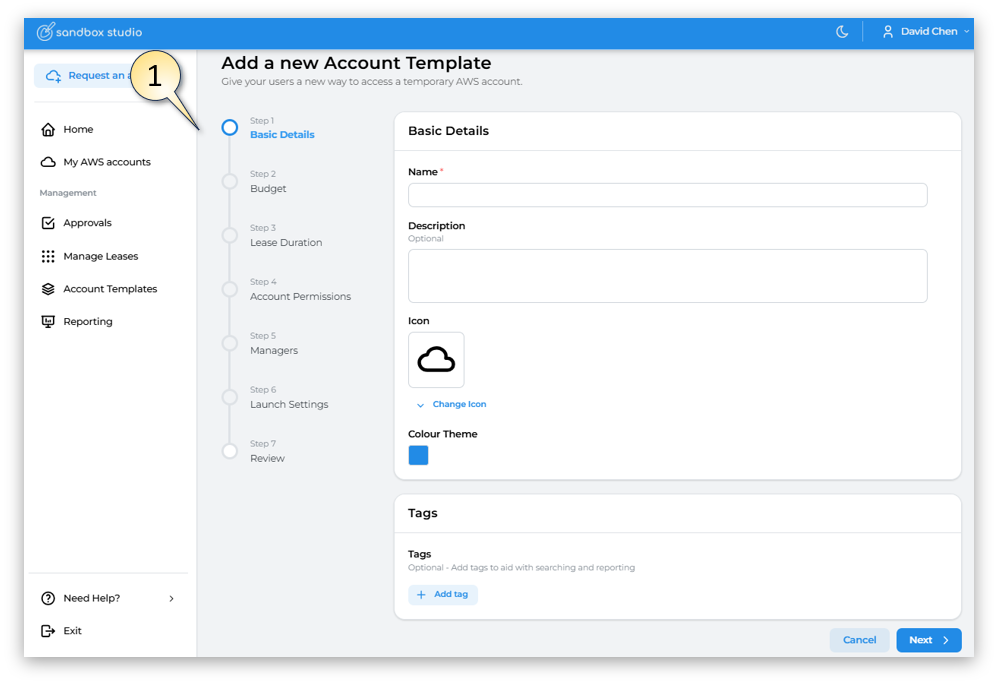1003x682 pixels.
Task: Click the Approvals checkmark icon
Action: (x=48, y=223)
